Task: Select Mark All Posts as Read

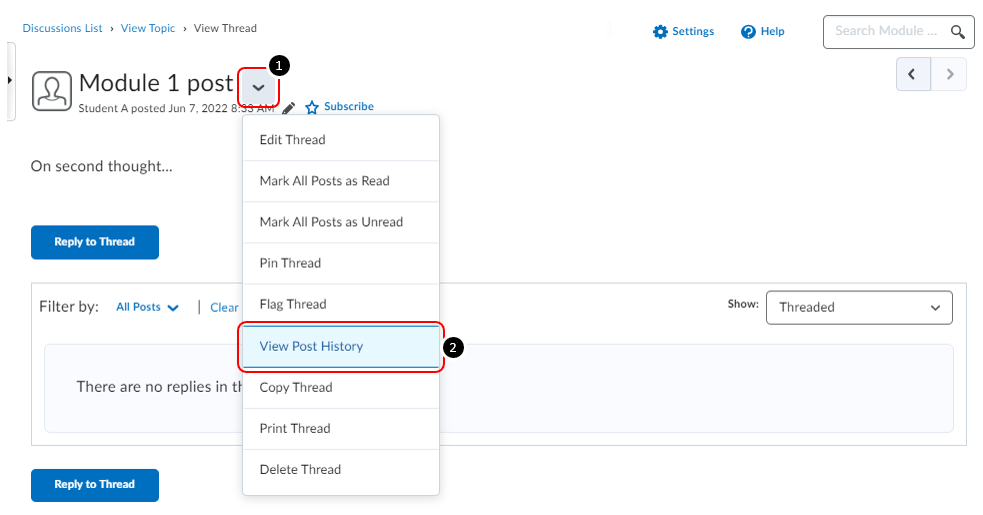Action: pyautogui.click(x=325, y=181)
